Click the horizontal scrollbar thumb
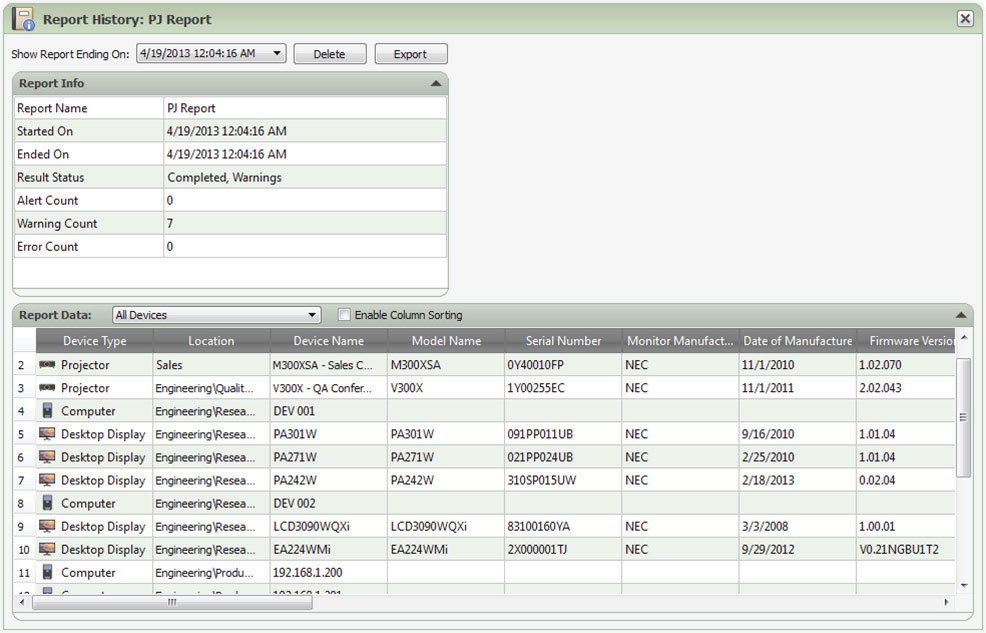 [x=172, y=602]
